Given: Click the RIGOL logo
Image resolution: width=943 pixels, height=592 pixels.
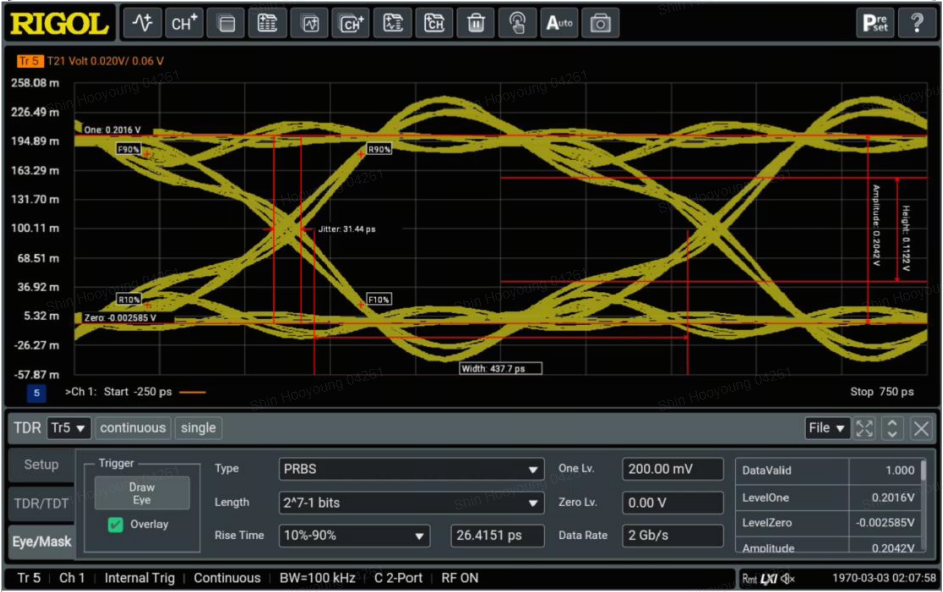Looking at the screenshot, I should (60, 23).
